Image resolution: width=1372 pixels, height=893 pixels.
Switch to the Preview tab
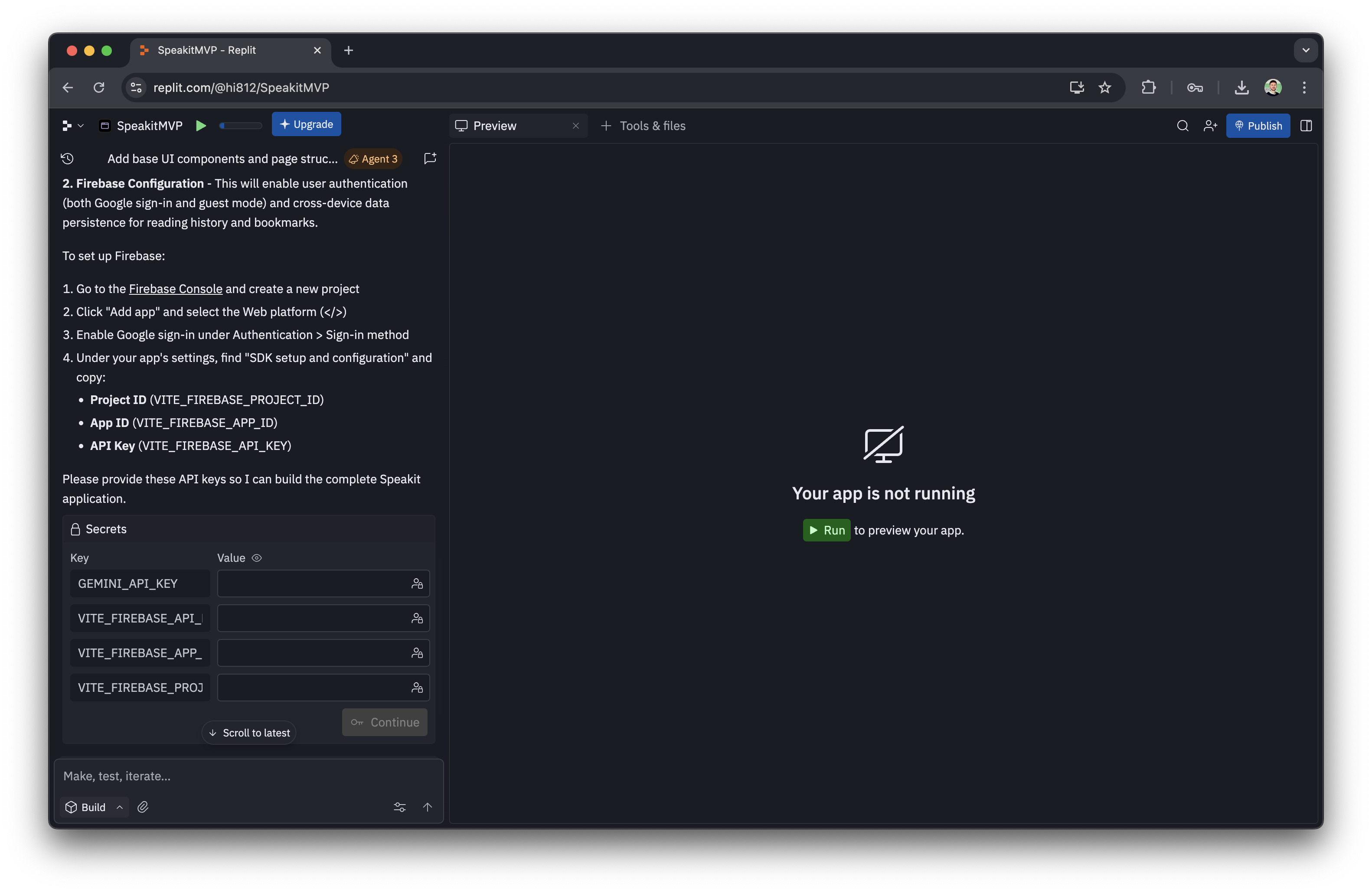click(x=495, y=126)
